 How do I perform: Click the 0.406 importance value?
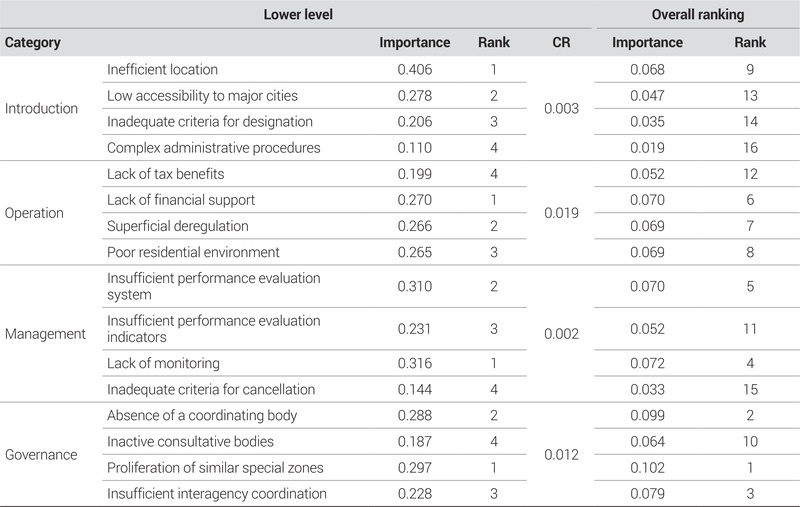pos(413,70)
